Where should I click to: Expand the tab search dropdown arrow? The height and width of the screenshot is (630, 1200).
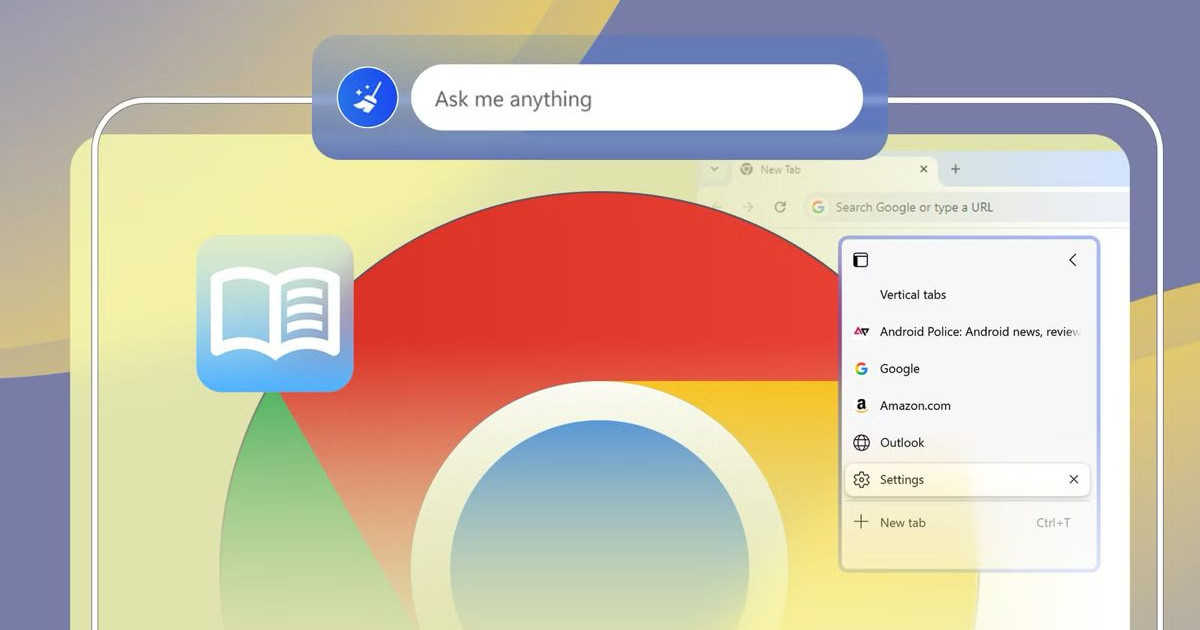pyautogui.click(x=714, y=169)
